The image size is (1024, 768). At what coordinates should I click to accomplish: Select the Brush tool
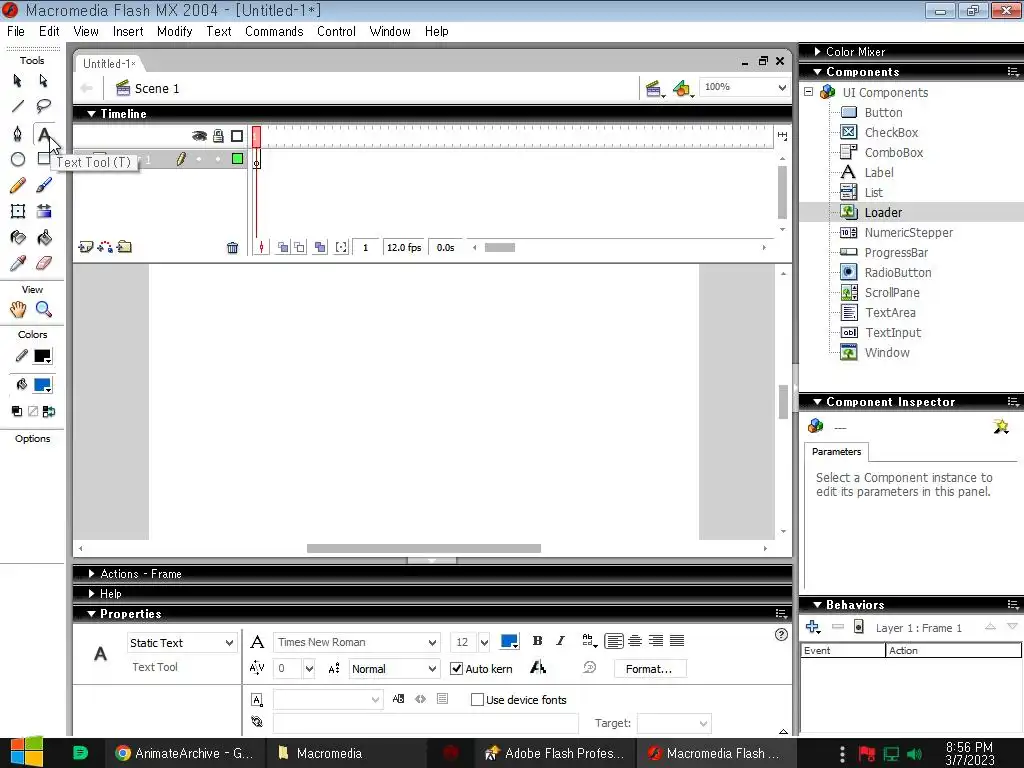(x=44, y=185)
